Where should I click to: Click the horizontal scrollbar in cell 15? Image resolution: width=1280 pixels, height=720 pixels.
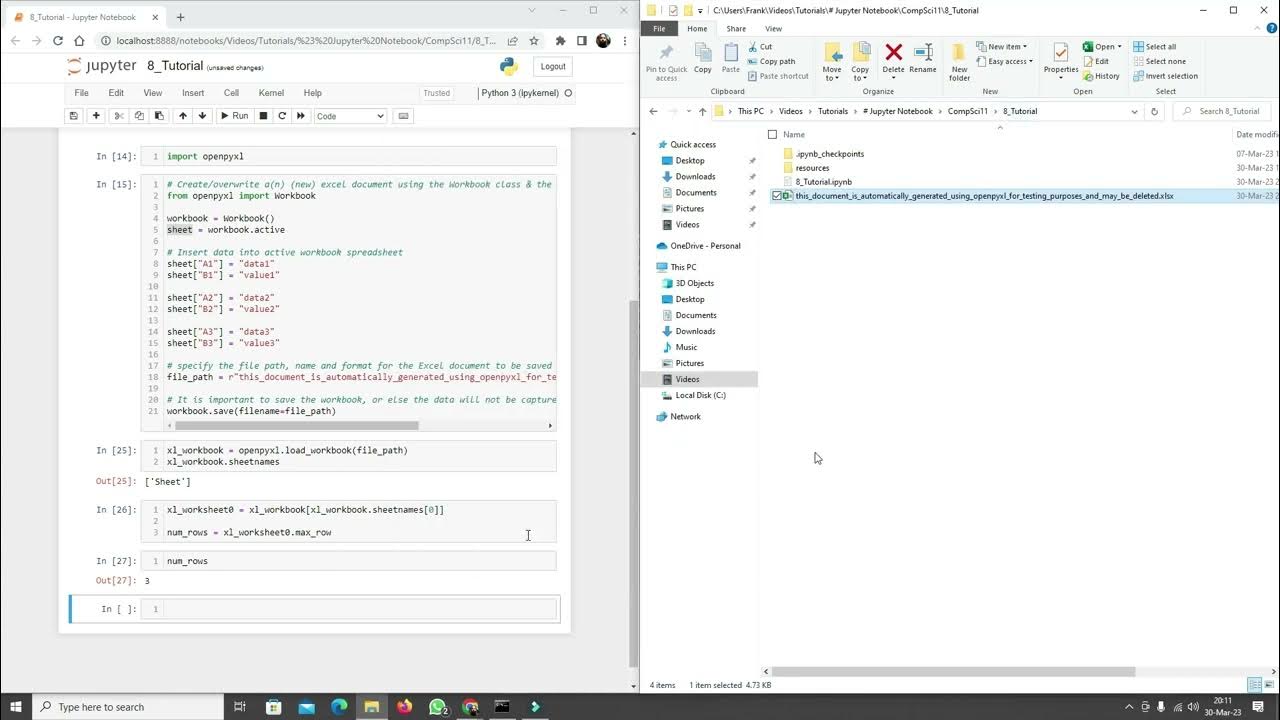[297, 426]
